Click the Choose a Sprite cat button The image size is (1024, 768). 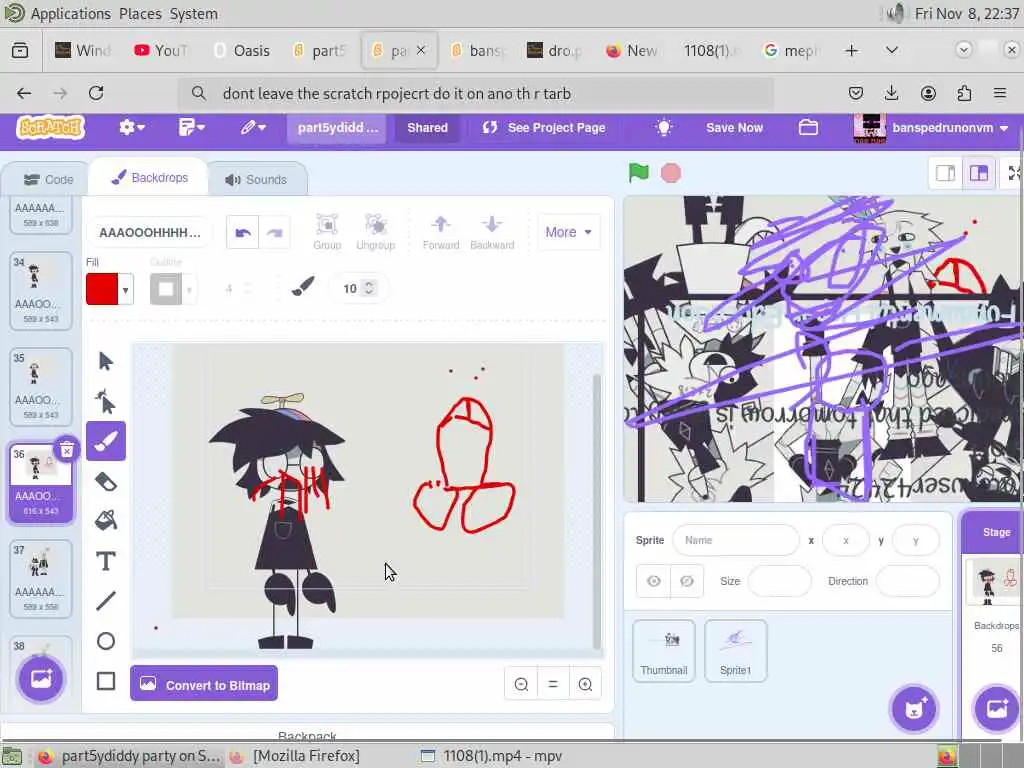pos(914,709)
